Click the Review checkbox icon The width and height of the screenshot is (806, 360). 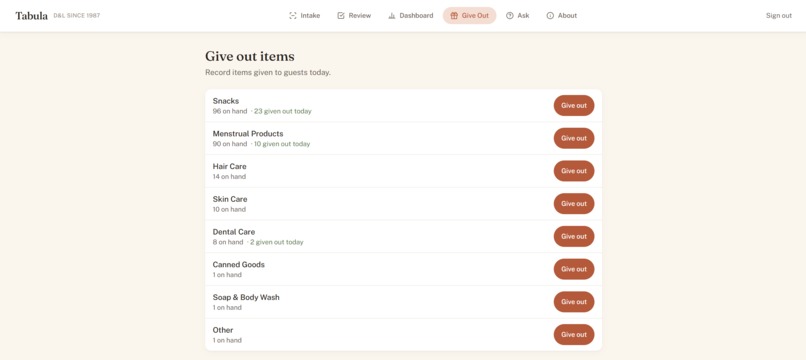341,15
